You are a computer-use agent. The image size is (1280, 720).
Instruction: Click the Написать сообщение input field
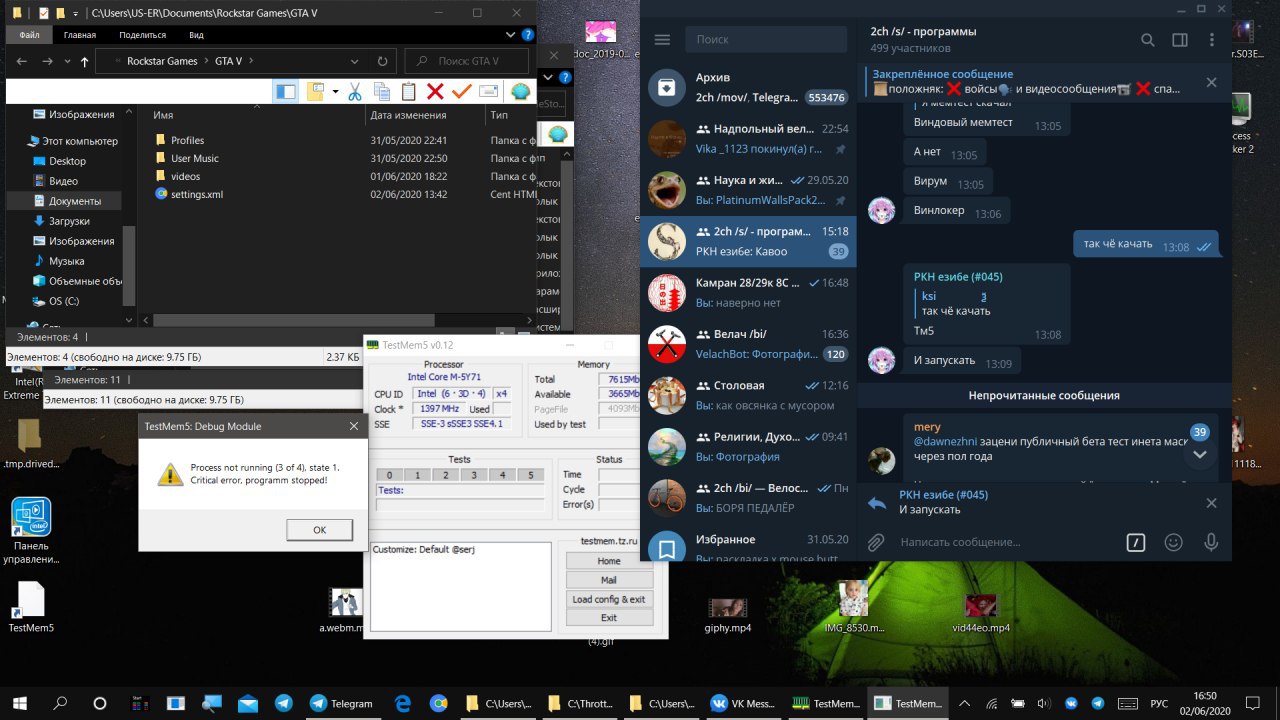1003,542
